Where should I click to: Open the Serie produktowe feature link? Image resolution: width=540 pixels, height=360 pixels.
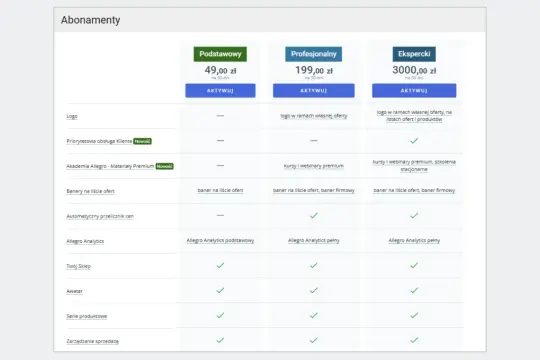[x=87, y=316]
